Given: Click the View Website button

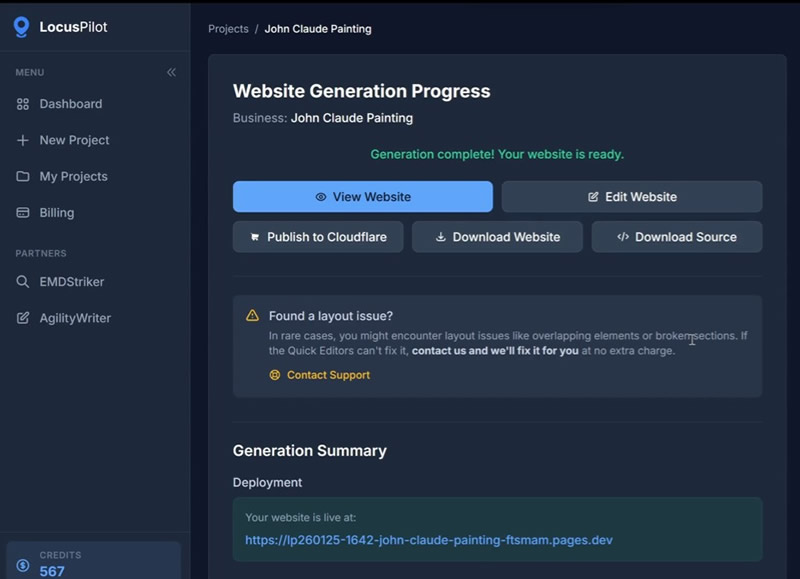Looking at the screenshot, I should coord(362,197).
